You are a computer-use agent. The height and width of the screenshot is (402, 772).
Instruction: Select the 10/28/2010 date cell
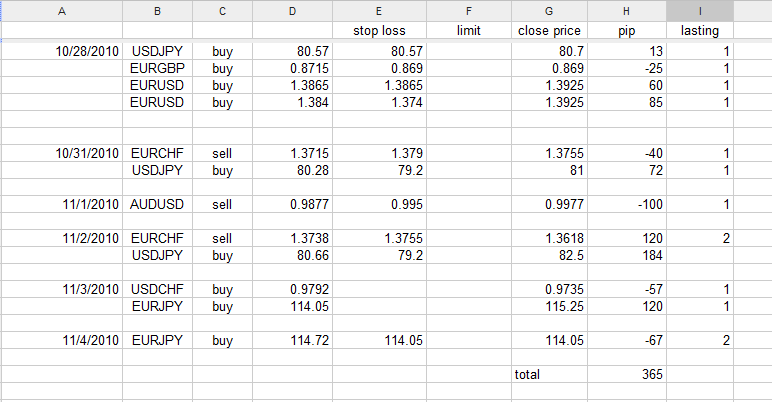pyautogui.click(x=88, y=50)
